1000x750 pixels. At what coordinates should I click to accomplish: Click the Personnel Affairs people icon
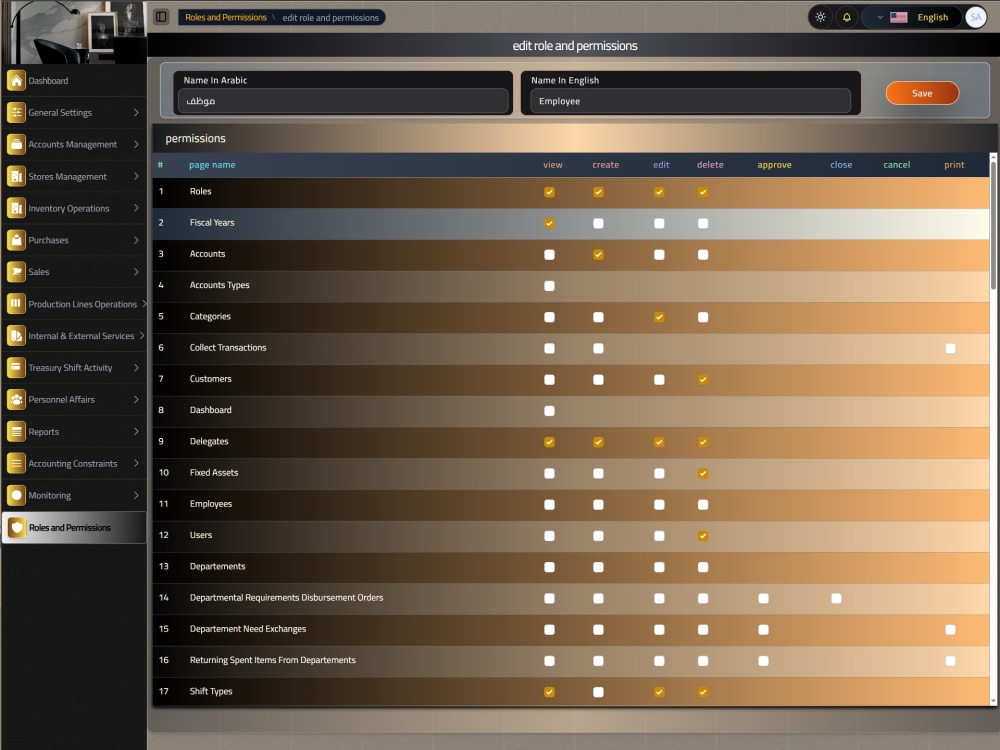(x=16, y=399)
